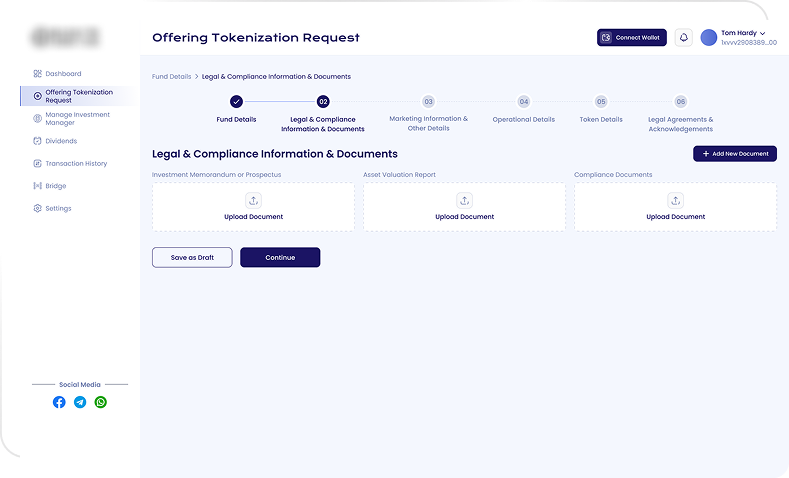Screen dimensions: 789x478
Task: Click upload icon for Compliance Documents
Action: pyautogui.click(x=675, y=201)
